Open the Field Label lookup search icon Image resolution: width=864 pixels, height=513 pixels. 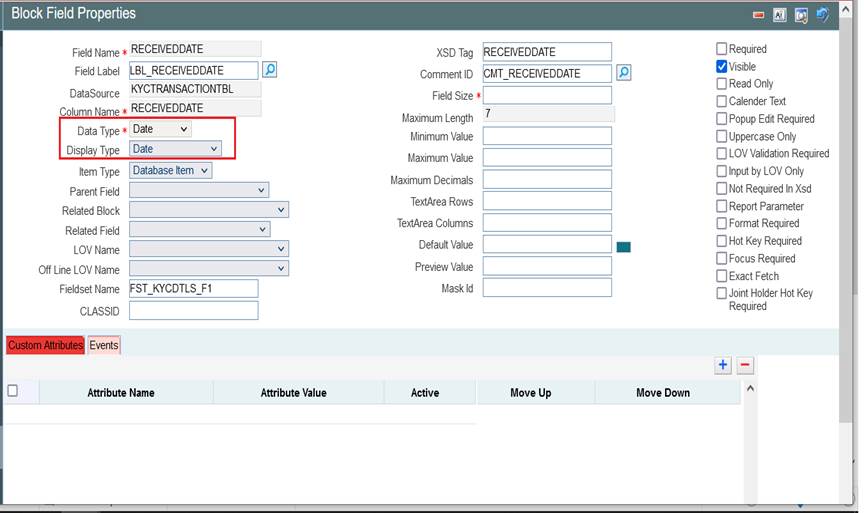pos(269,70)
